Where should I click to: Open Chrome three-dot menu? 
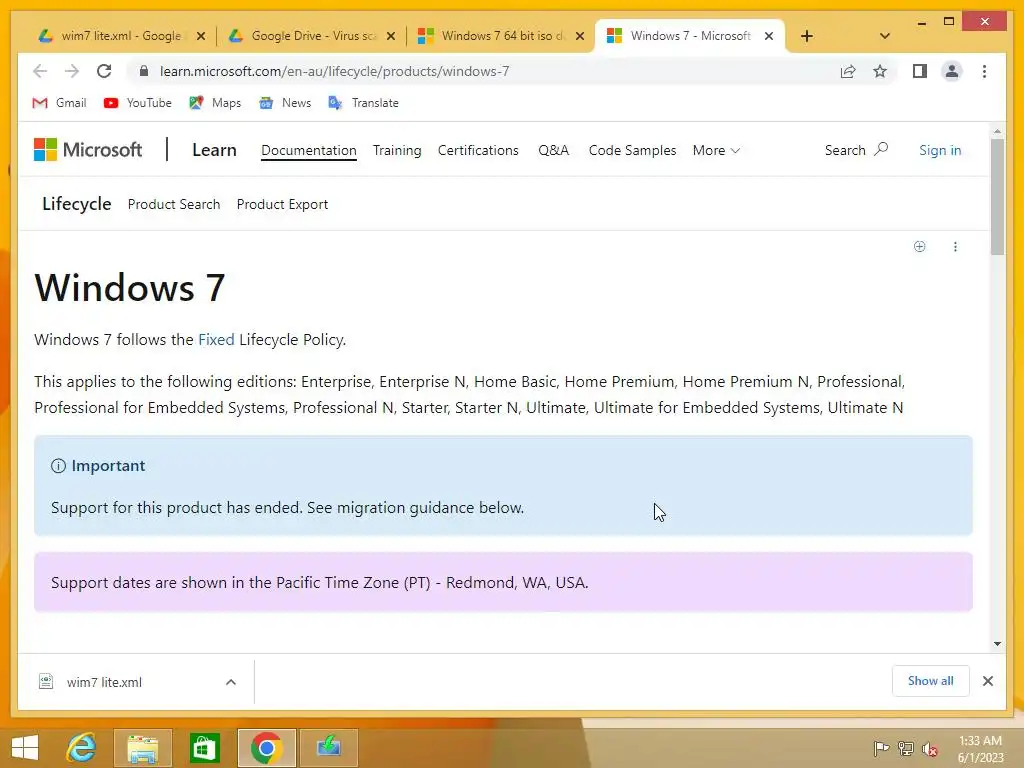(984, 71)
